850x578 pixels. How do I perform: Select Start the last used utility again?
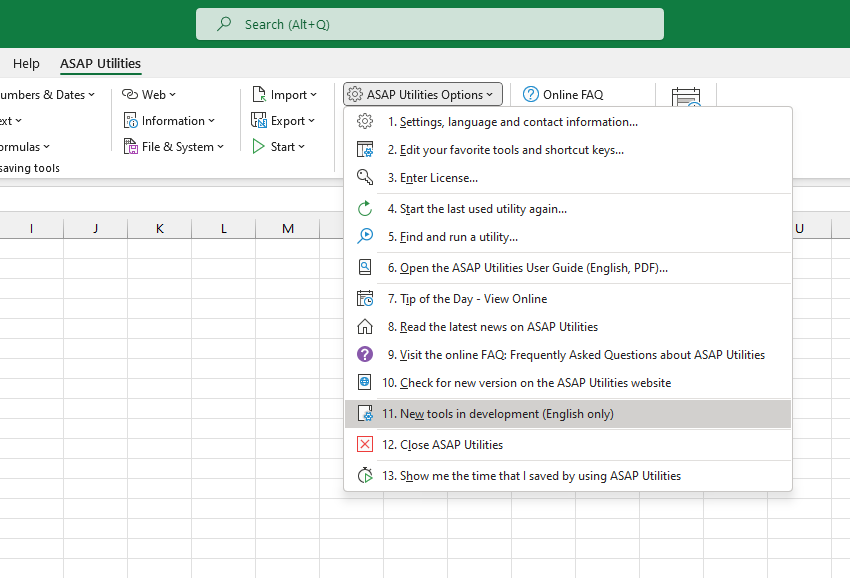pos(568,209)
